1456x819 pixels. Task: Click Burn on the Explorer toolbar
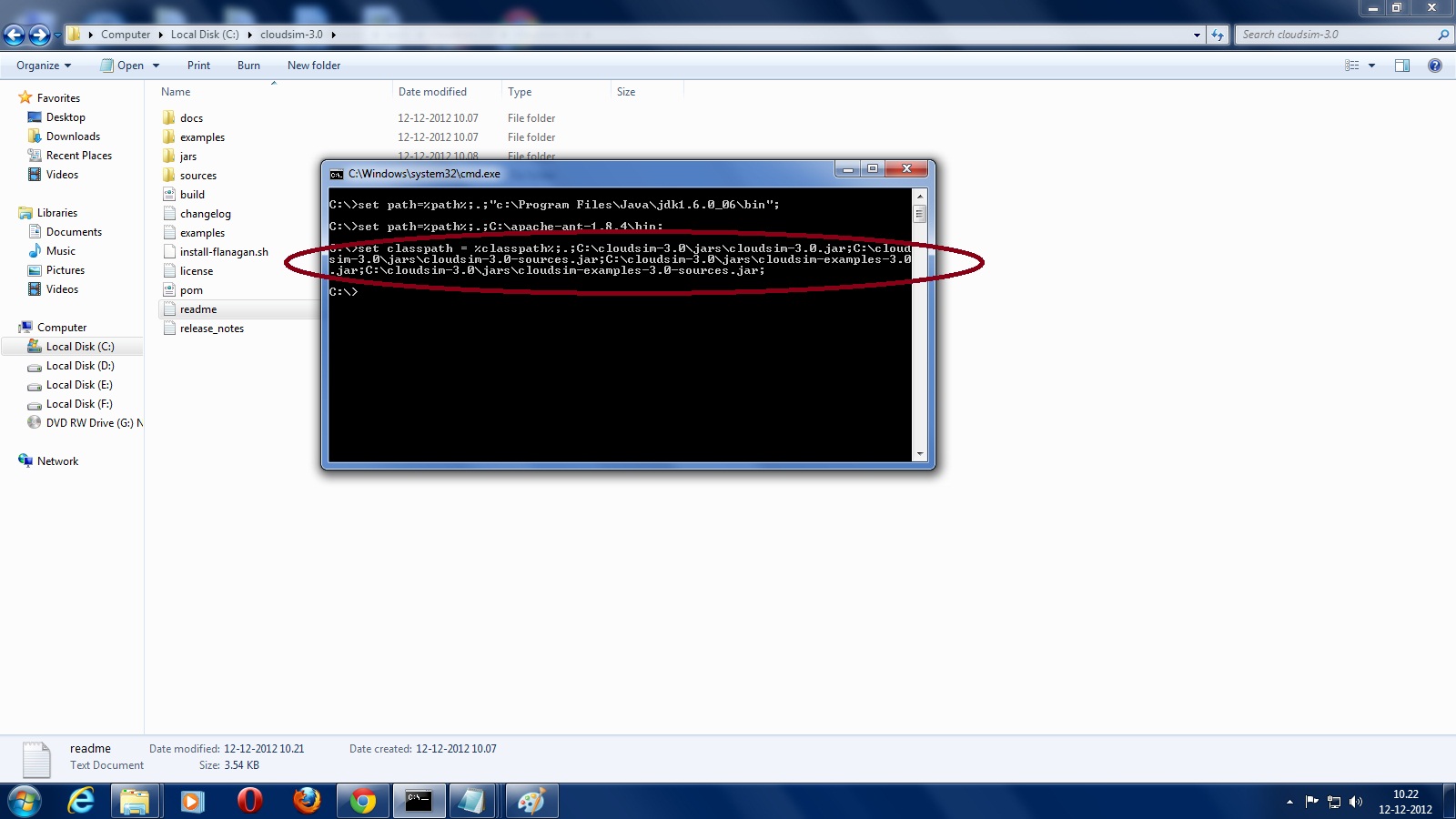tap(248, 65)
